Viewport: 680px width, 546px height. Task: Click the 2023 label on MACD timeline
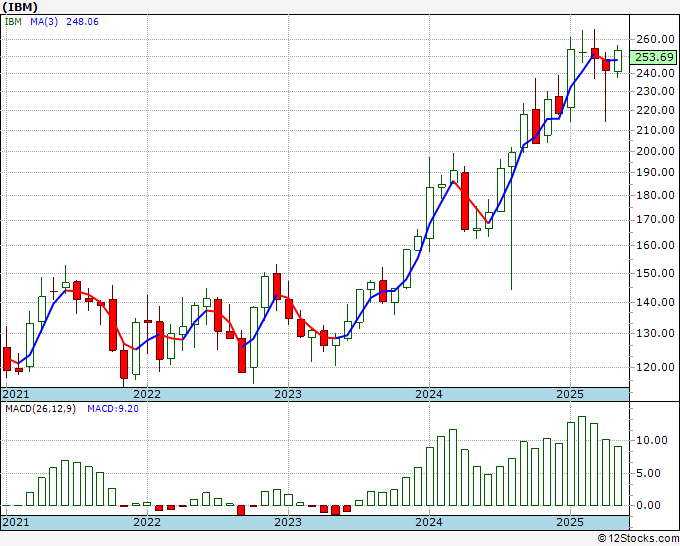(x=288, y=522)
